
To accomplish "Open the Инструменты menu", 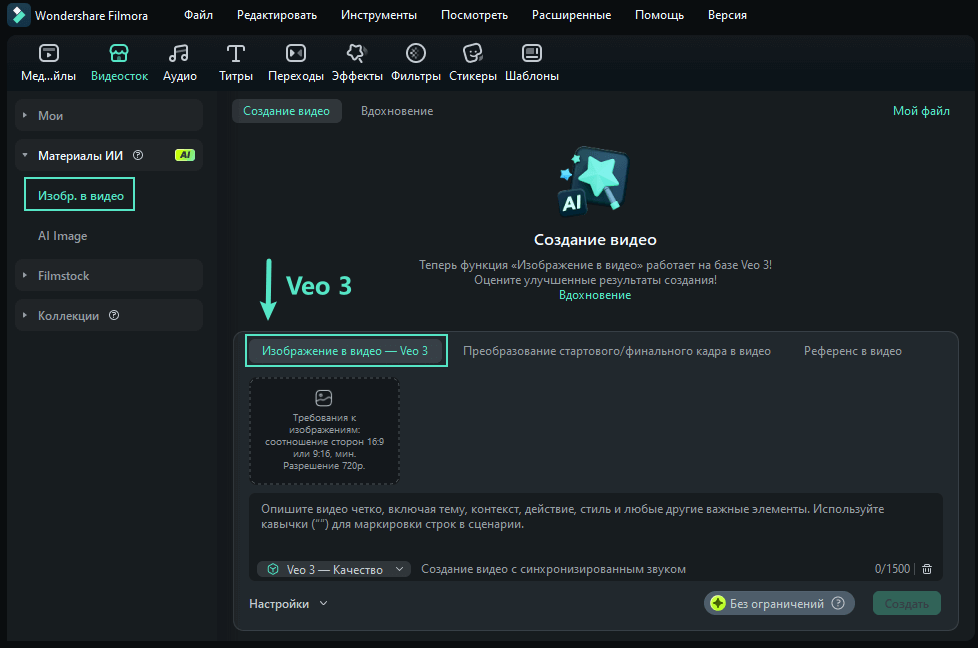I will [379, 15].
